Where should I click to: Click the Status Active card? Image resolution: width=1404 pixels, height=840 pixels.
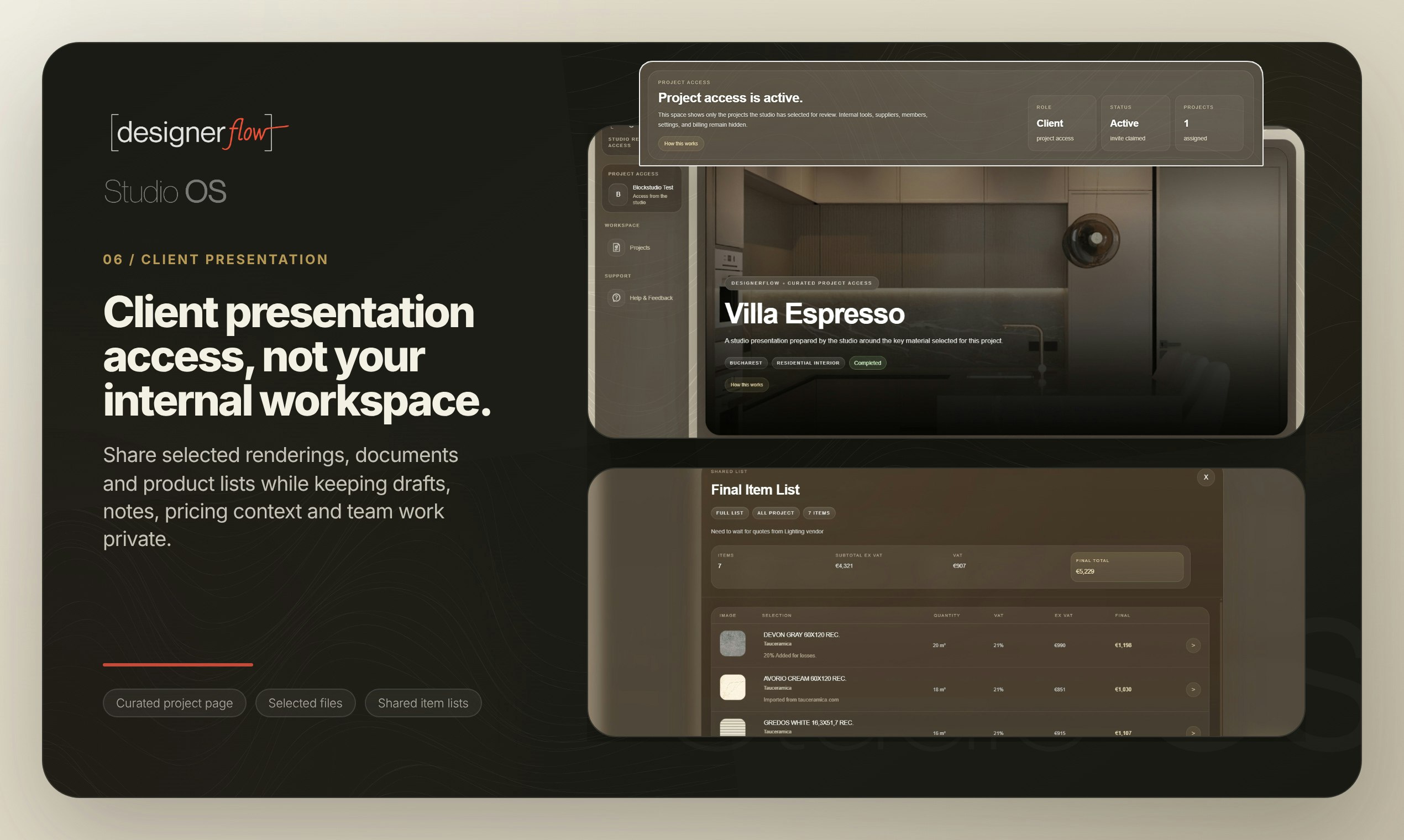(1135, 123)
